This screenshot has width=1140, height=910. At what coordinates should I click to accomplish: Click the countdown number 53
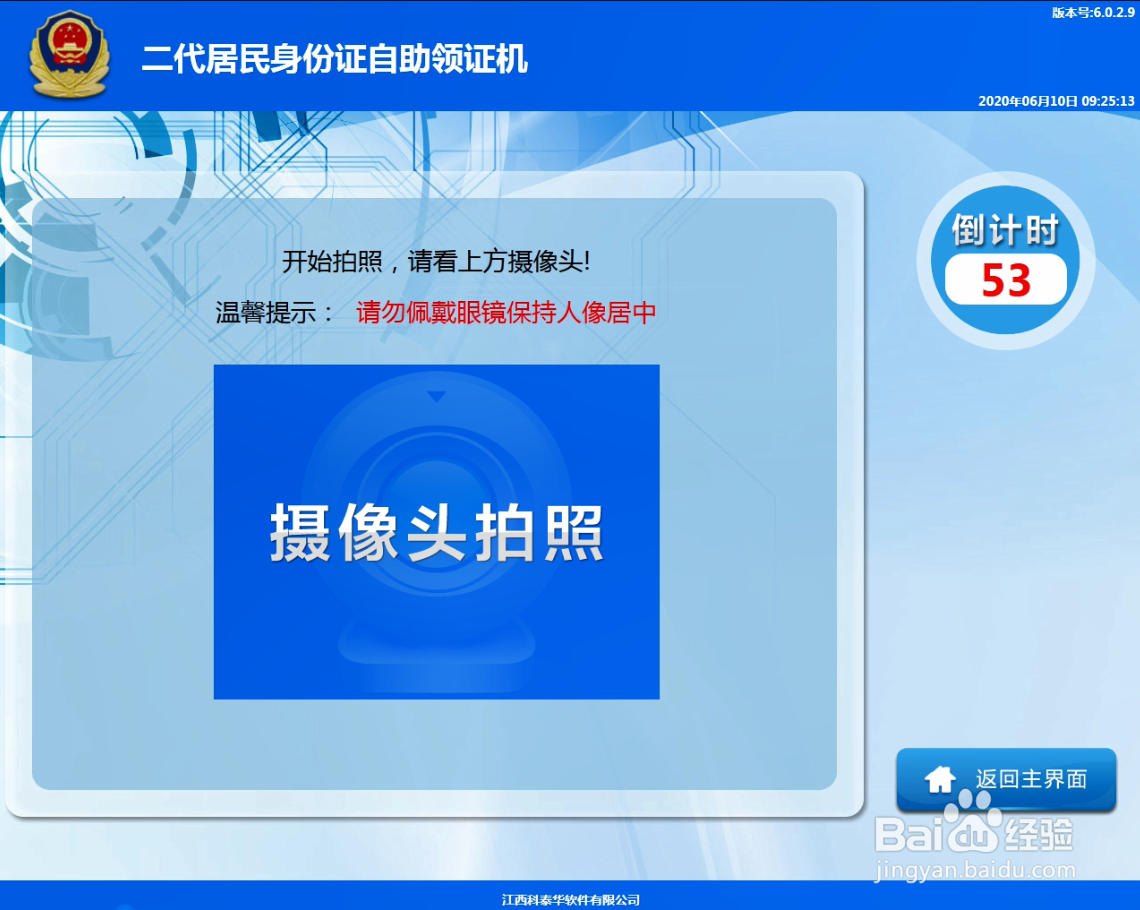coord(1006,282)
